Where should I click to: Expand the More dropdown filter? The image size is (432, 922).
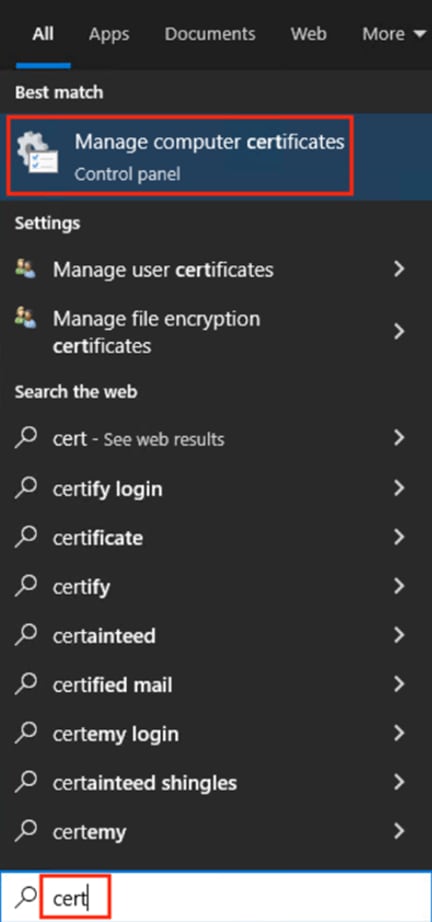click(394, 34)
